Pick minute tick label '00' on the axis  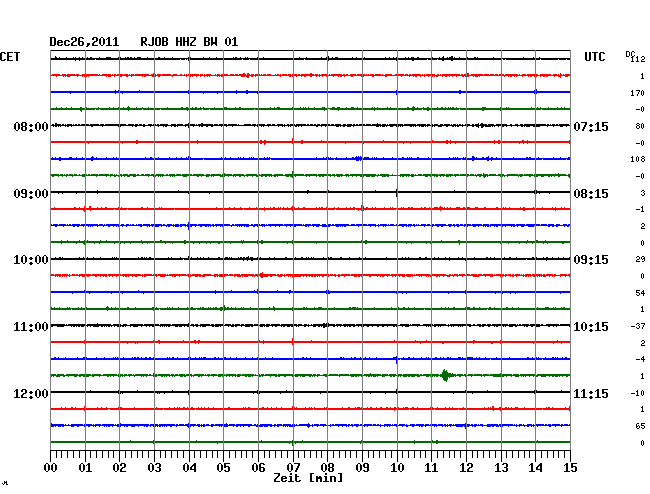pos(51,467)
